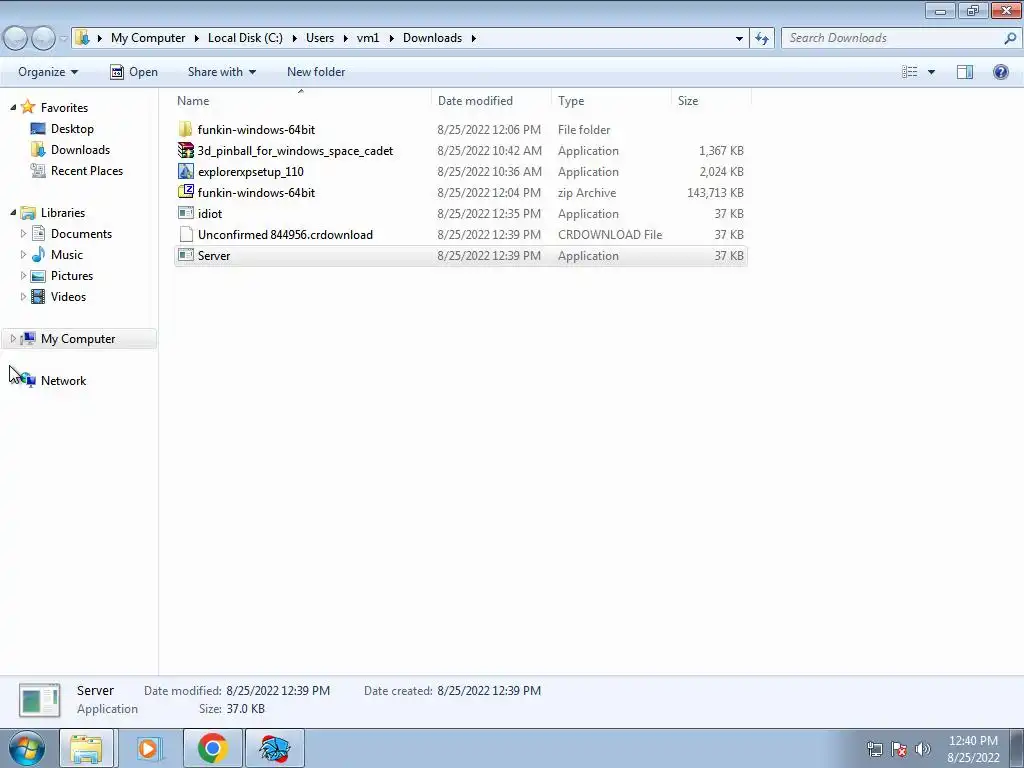
Task: Click the Back navigation button
Action: pos(16,38)
